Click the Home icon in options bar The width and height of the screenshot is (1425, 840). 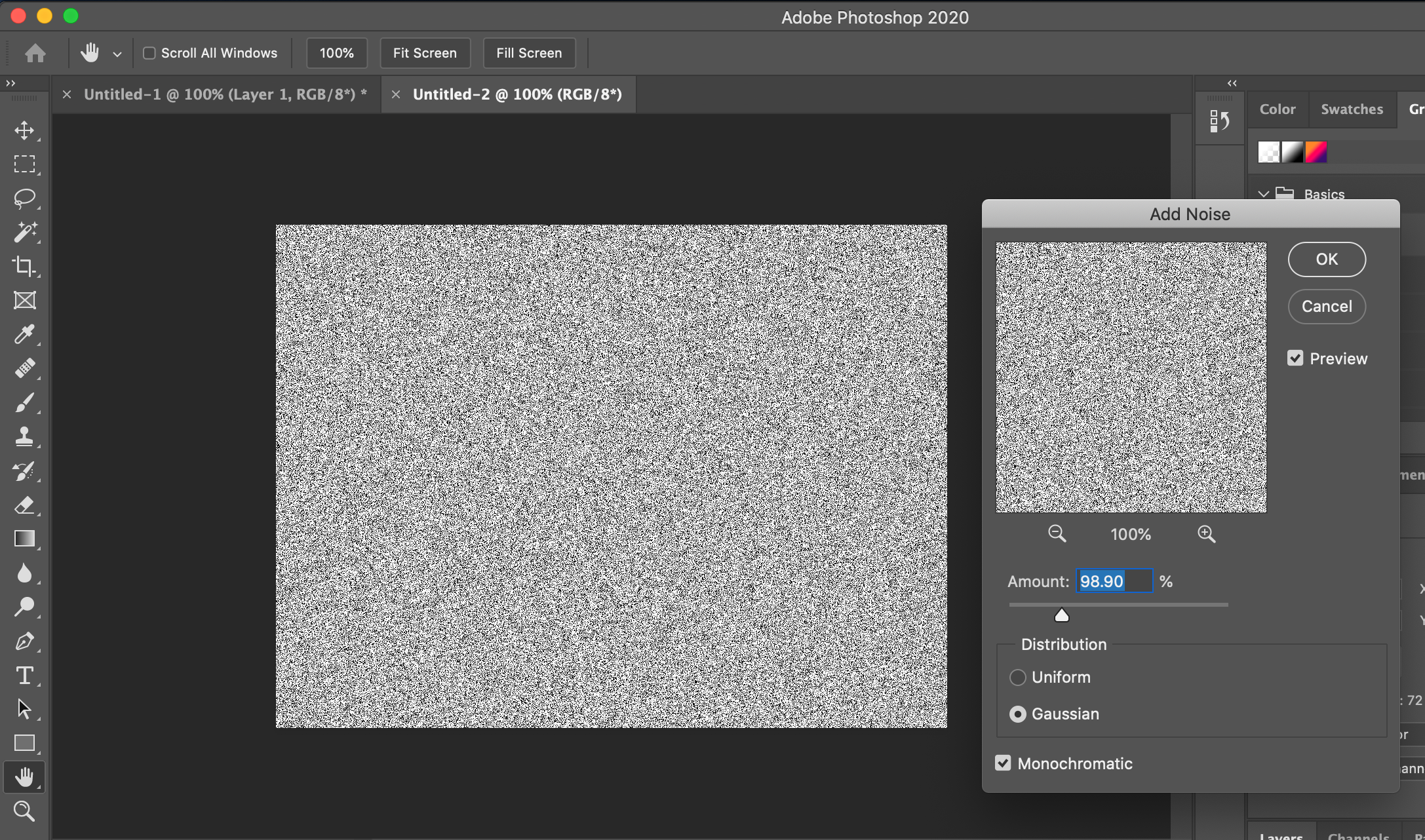35,53
